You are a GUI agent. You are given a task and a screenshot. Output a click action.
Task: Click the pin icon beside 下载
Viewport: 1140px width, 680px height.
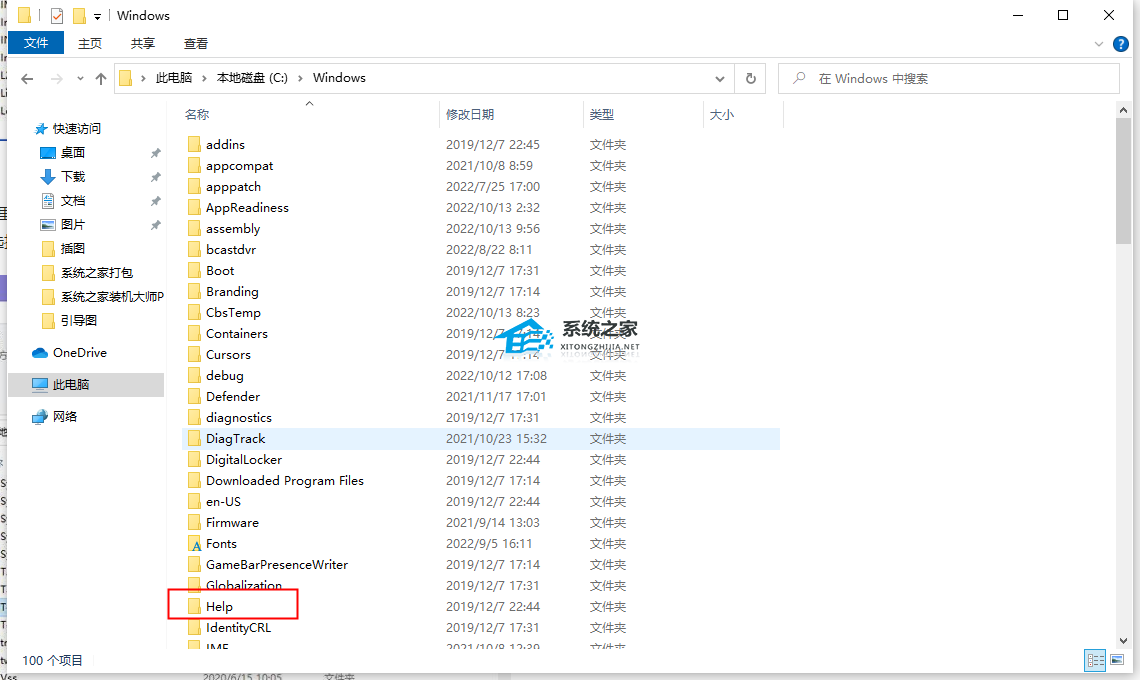pos(155,177)
